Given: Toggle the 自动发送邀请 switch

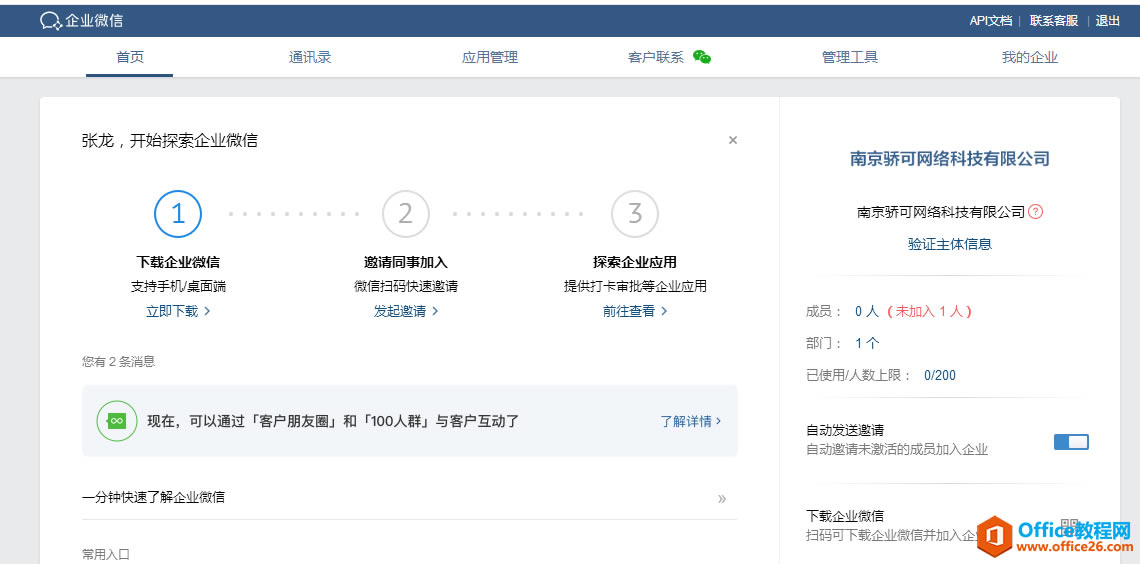Looking at the screenshot, I should point(1071,442).
